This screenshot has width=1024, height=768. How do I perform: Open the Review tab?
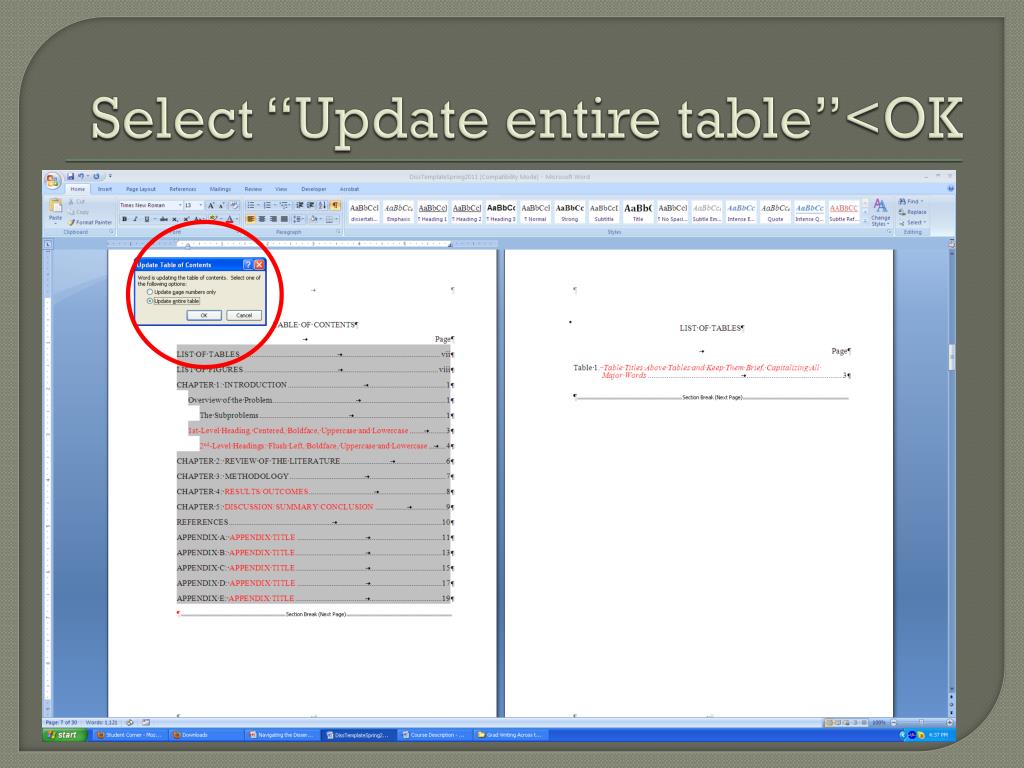tap(253, 189)
